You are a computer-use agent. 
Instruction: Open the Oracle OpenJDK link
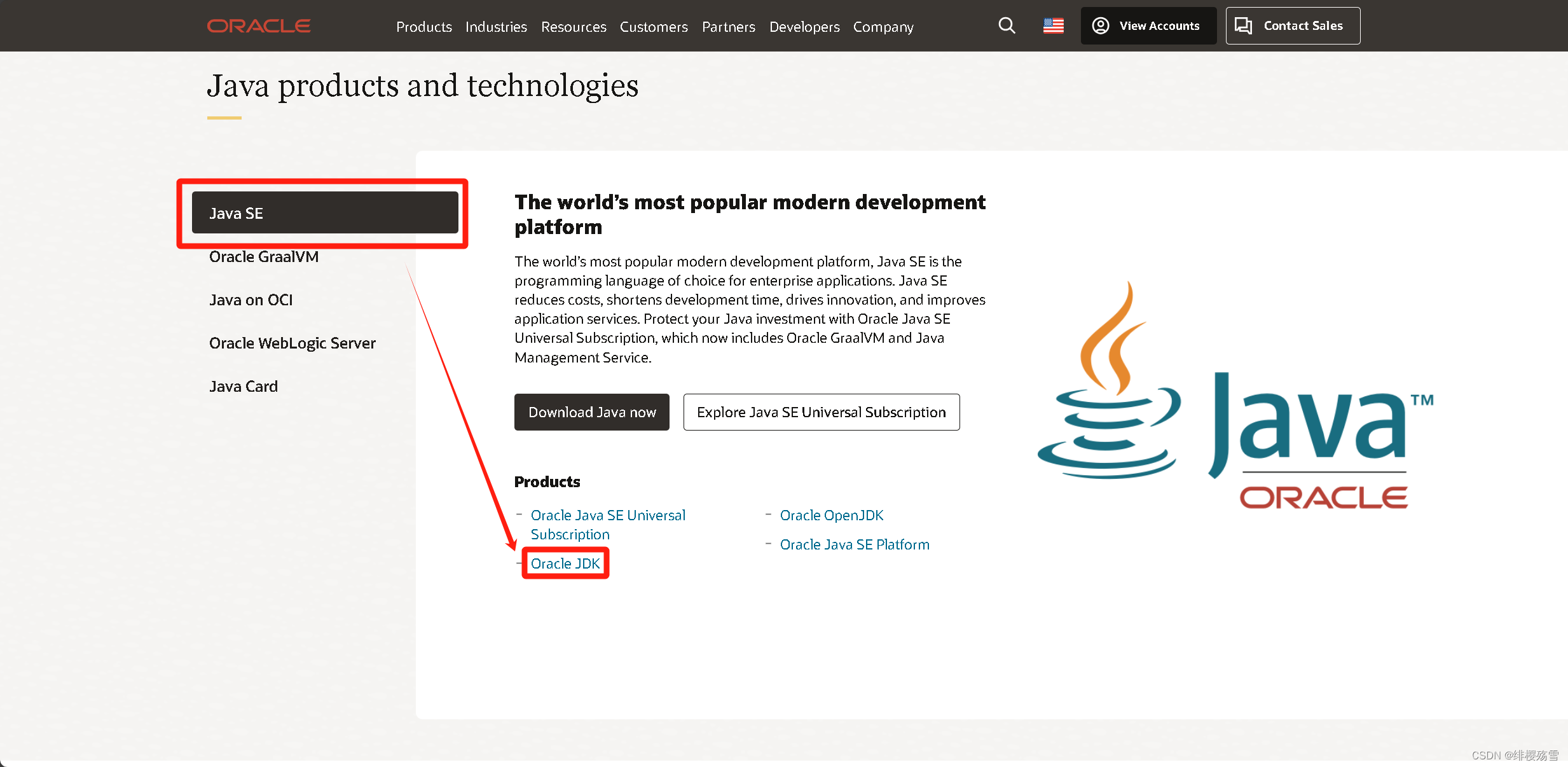[x=832, y=515]
